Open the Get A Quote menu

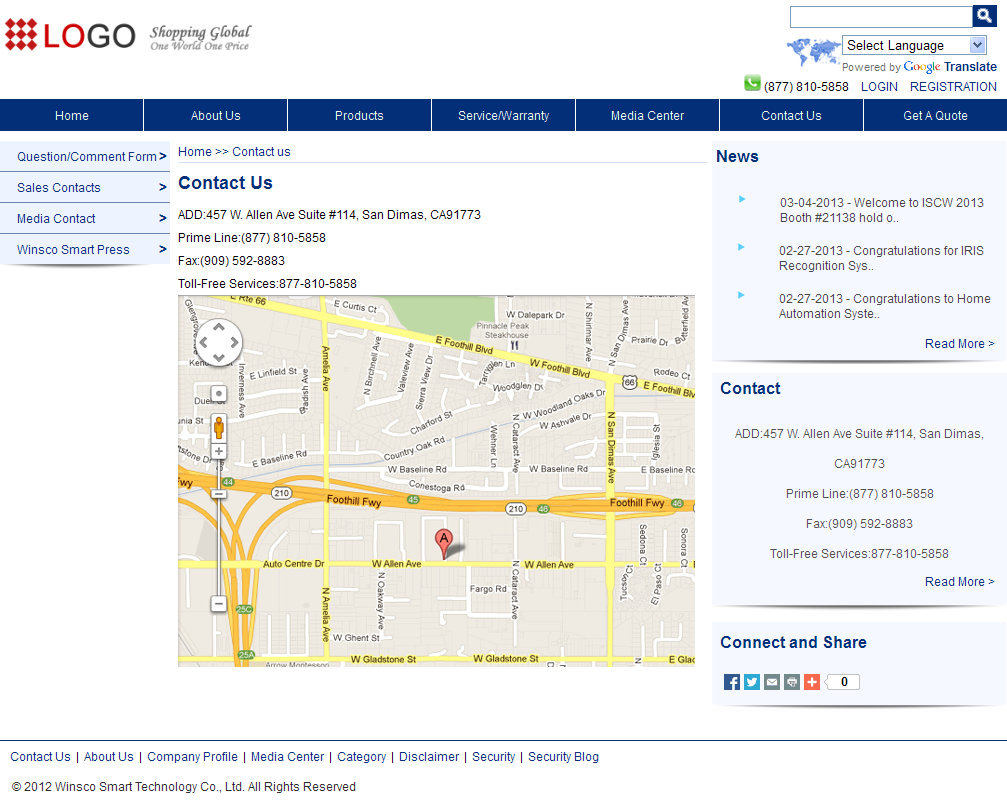[935, 116]
